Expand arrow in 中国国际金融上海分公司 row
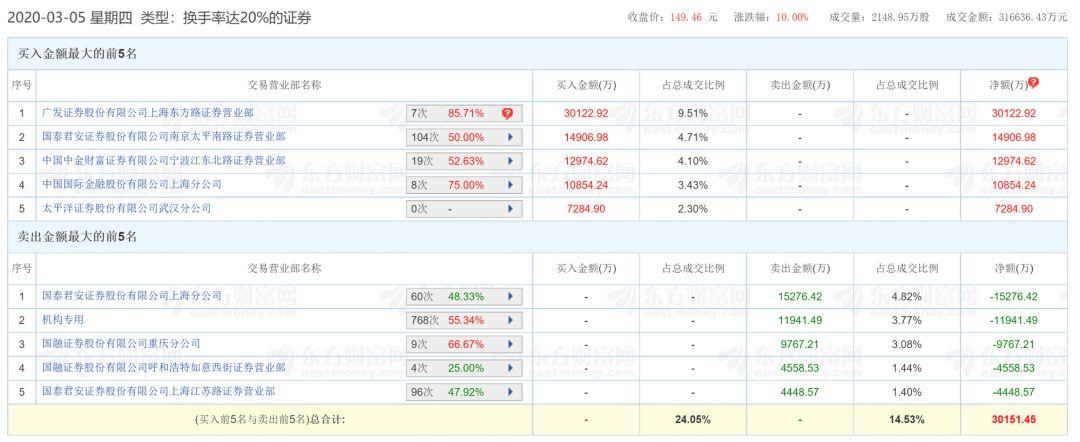1080x442 pixels. pos(510,185)
